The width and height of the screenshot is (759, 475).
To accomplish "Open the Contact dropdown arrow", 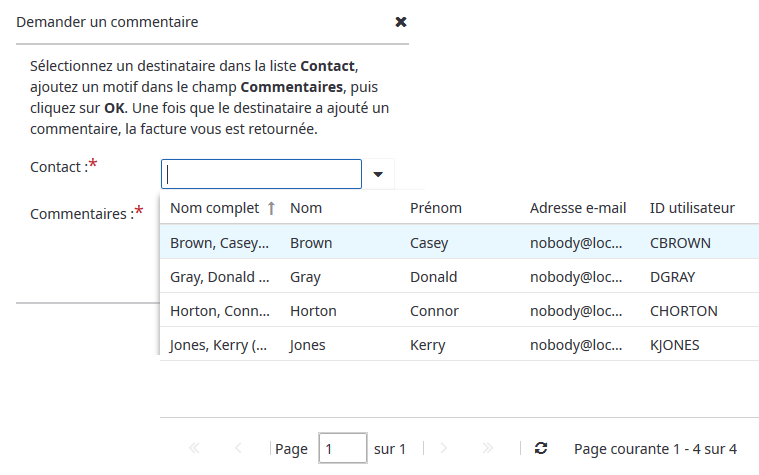I will [x=378, y=174].
